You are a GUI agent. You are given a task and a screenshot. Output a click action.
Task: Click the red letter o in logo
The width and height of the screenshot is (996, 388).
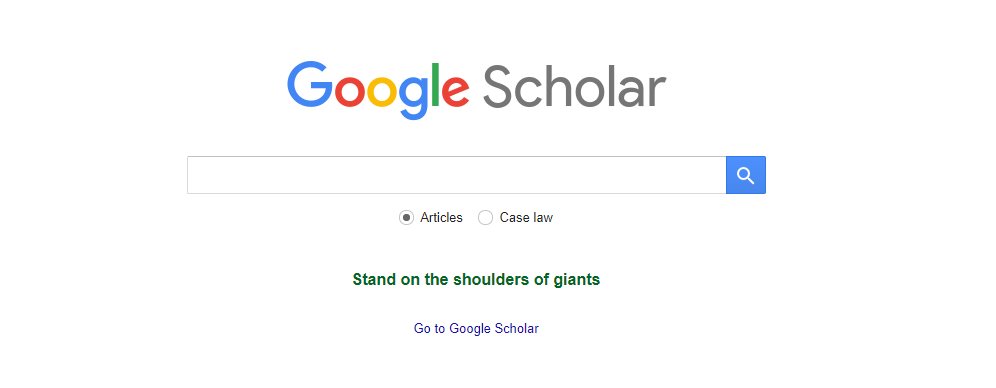[349, 92]
